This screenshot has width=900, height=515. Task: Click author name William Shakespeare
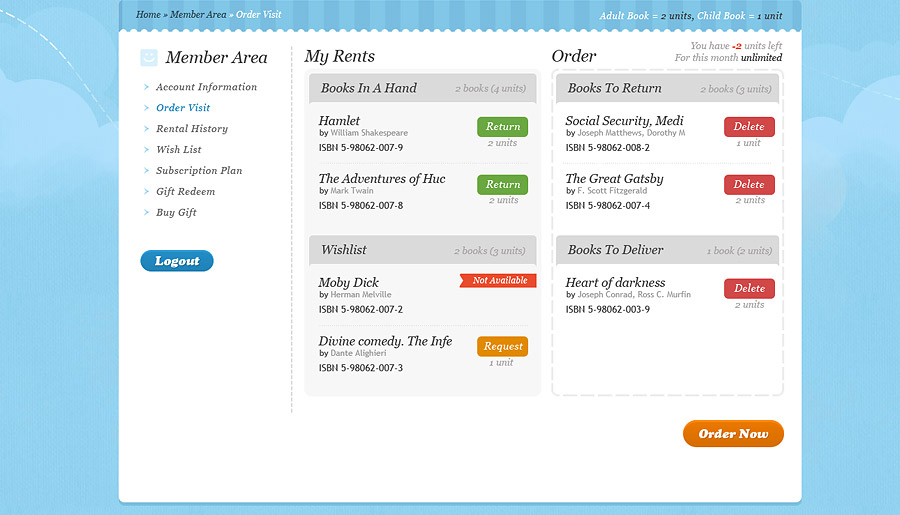click(x=369, y=133)
